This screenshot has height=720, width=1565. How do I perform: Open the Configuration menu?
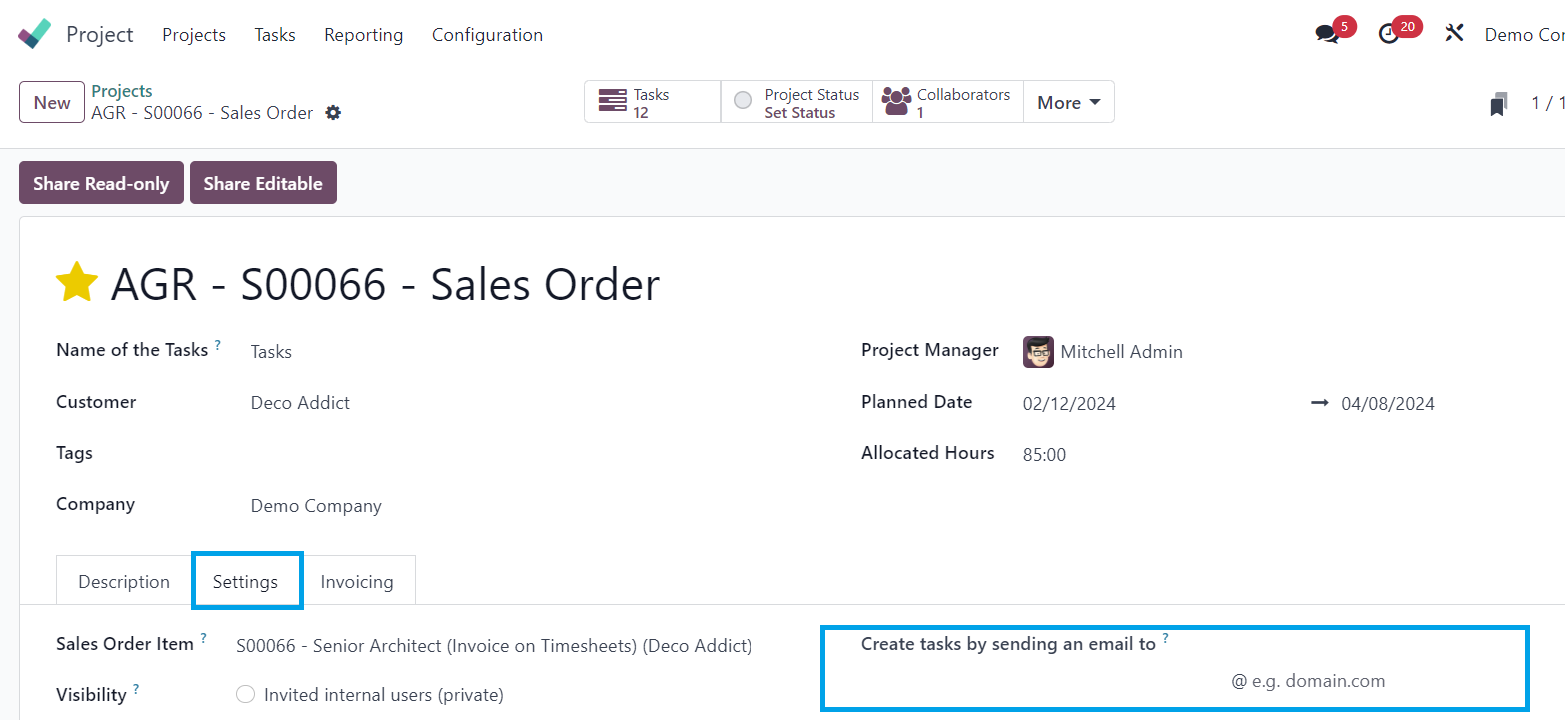[x=487, y=35]
